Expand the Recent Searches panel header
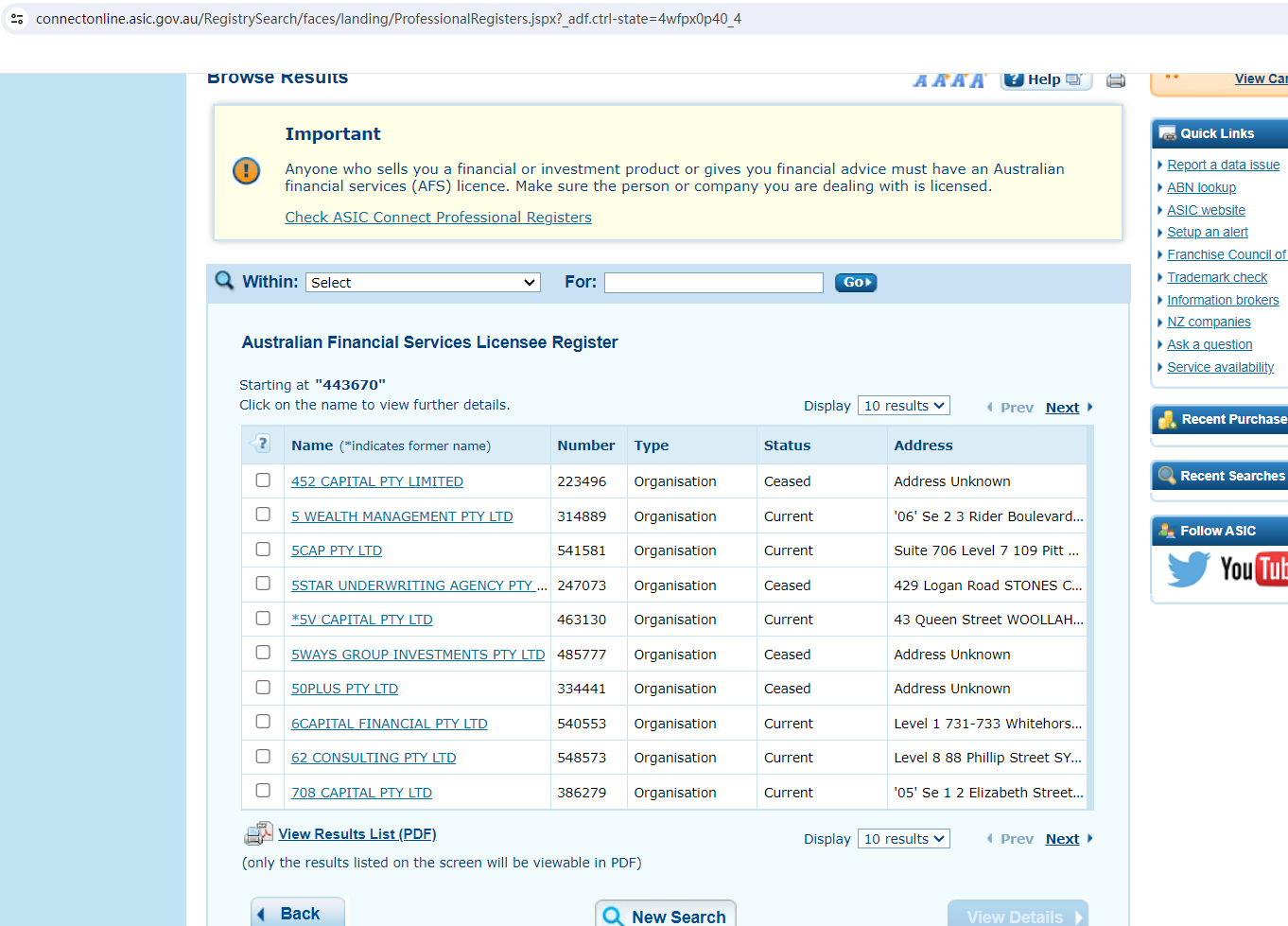The image size is (1288, 926). (1220, 476)
